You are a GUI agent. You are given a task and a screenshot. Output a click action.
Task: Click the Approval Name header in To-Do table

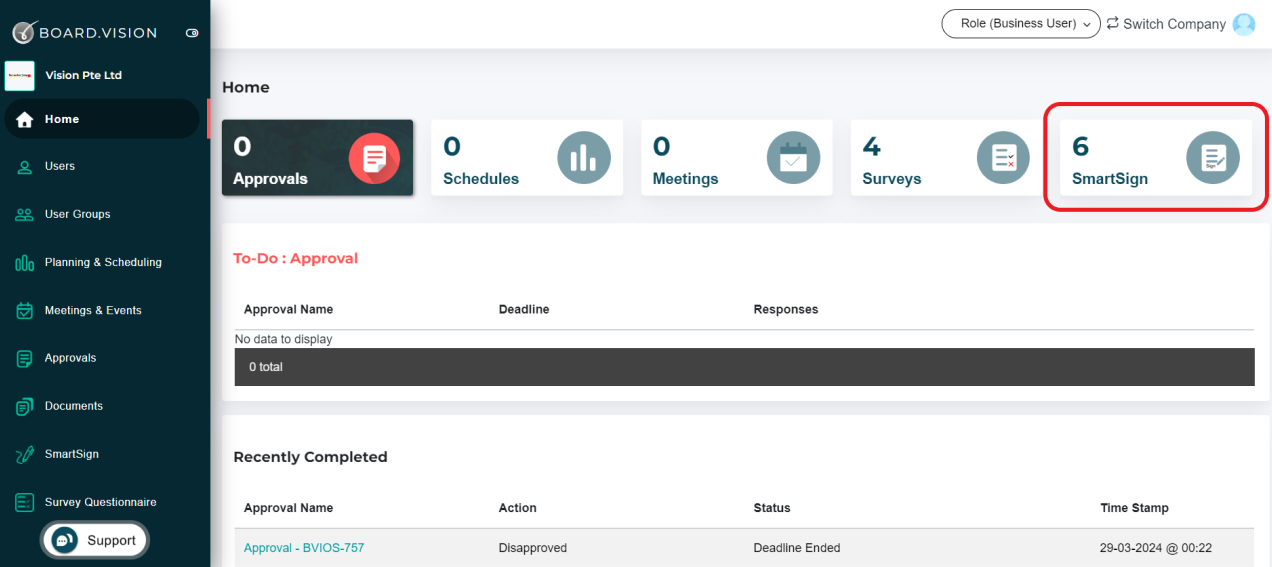click(288, 310)
